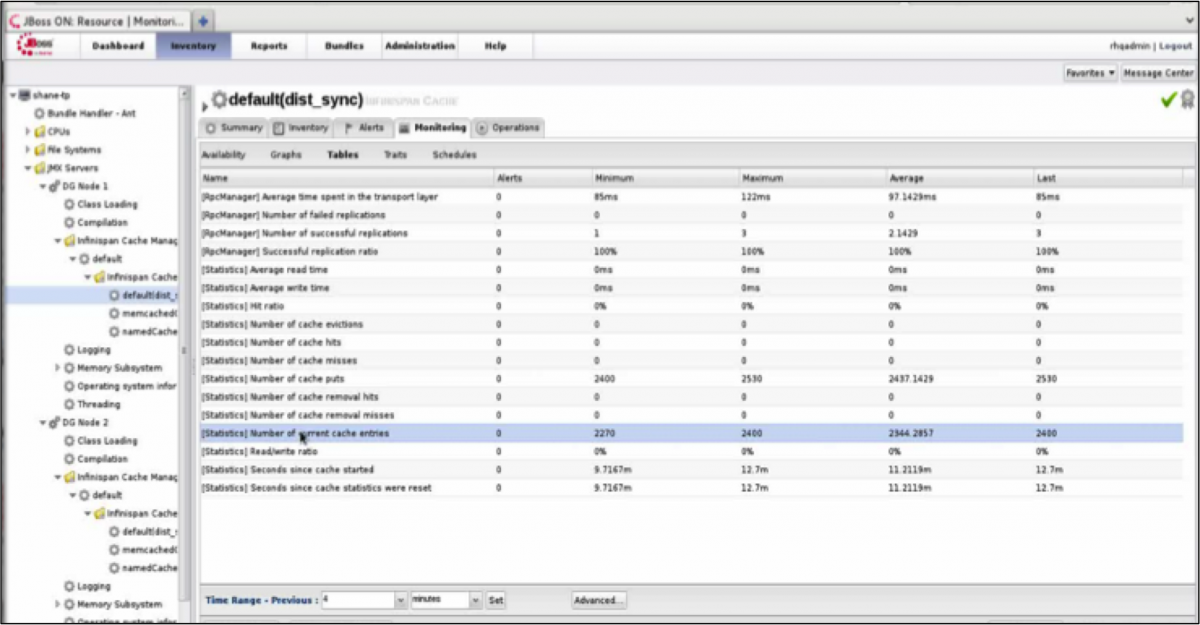The height and width of the screenshot is (625, 1200).
Task: Switch to the Summary resource tab
Action: pyautogui.click(x=234, y=128)
